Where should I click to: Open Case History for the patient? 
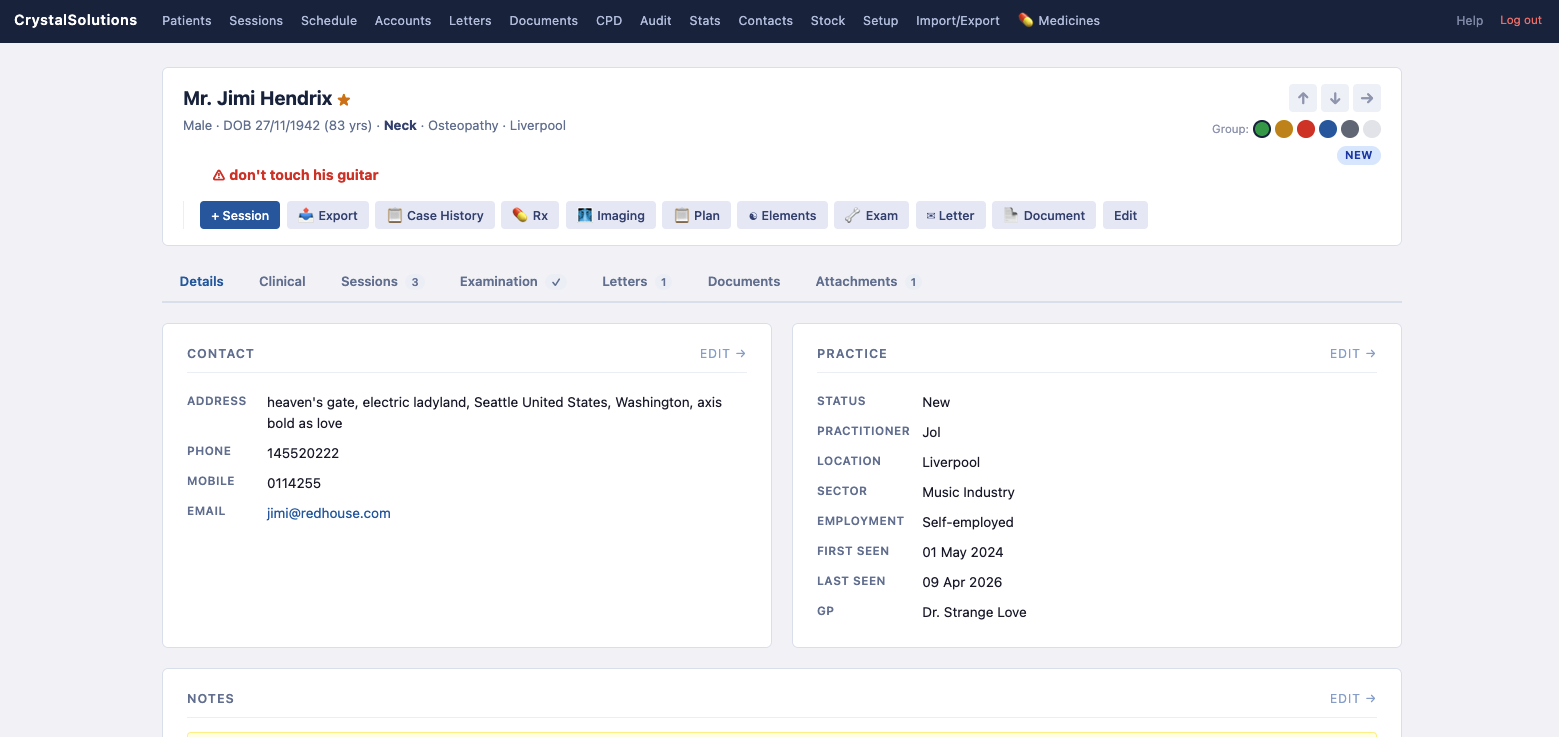[x=435, y=215]
